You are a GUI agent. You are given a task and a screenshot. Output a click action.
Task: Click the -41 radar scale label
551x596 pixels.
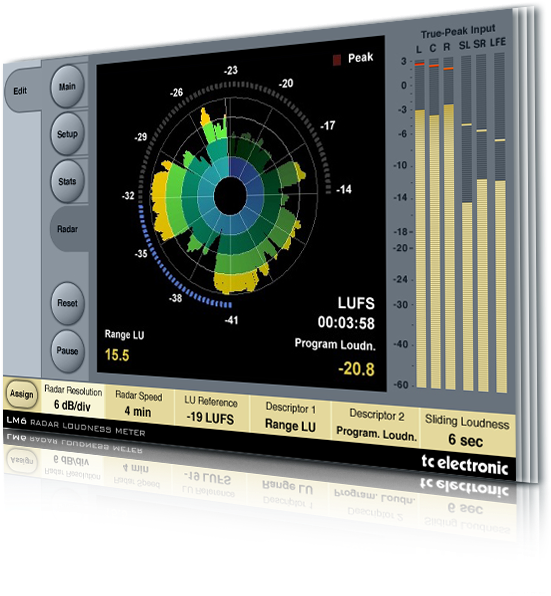click(231, 320)
